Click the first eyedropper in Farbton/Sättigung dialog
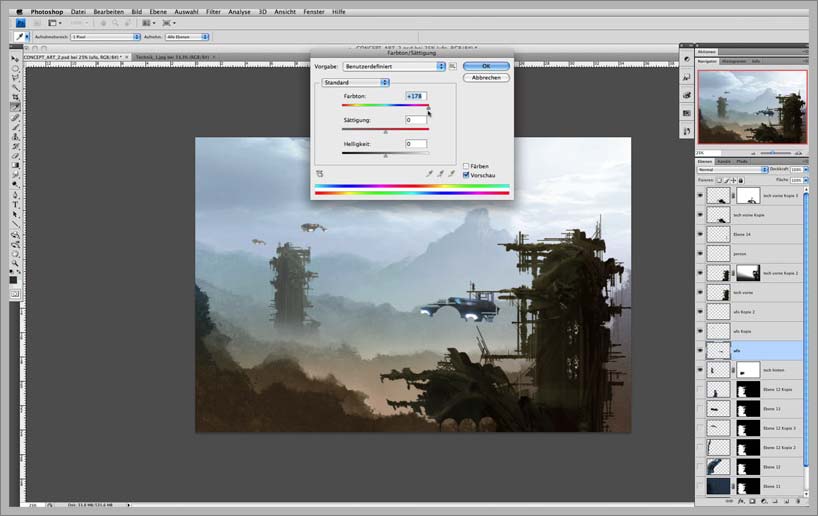 [x=429, y=174]
